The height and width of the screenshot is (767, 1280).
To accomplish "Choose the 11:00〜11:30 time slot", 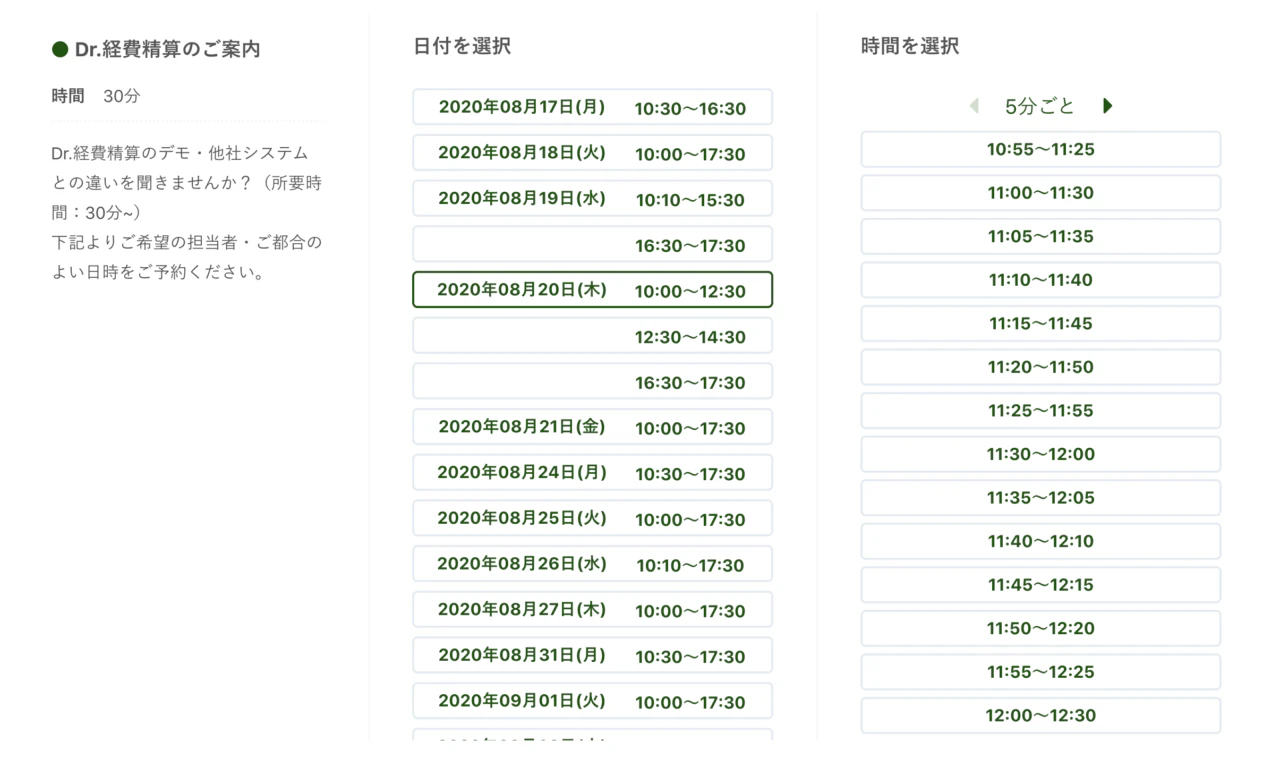I will click(x=1040, y=193).
